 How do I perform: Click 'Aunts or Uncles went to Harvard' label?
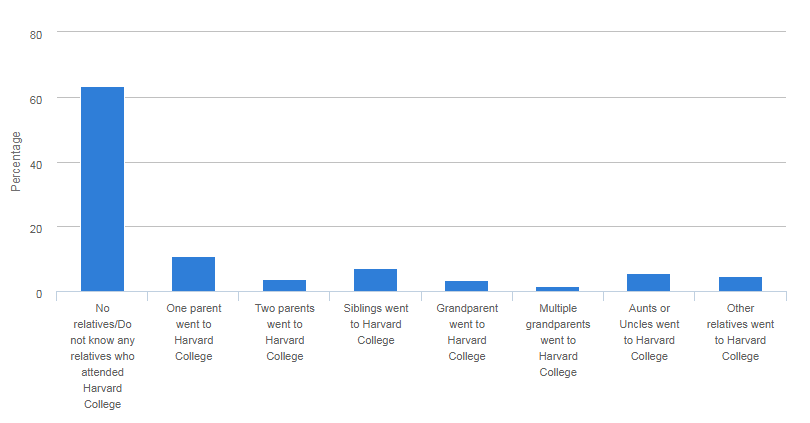(649, 332)
